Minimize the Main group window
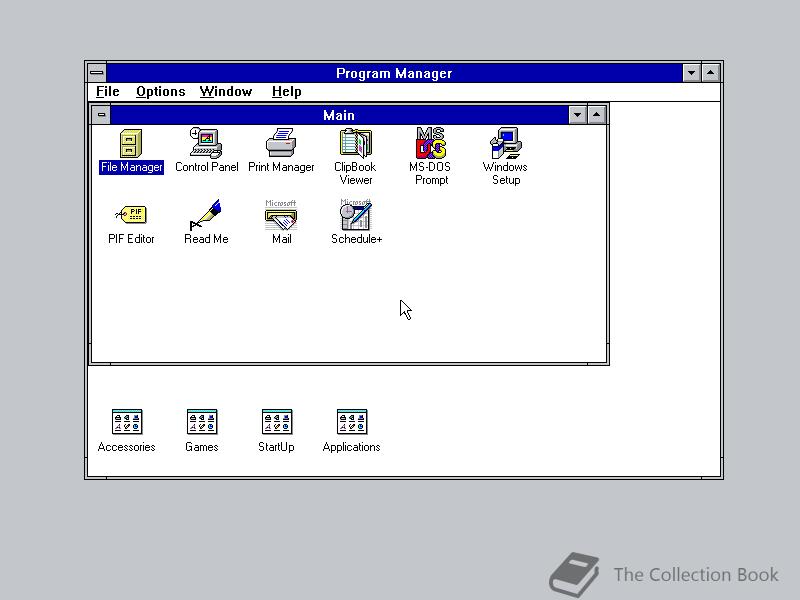800x600 pixels. coord(577,115)
